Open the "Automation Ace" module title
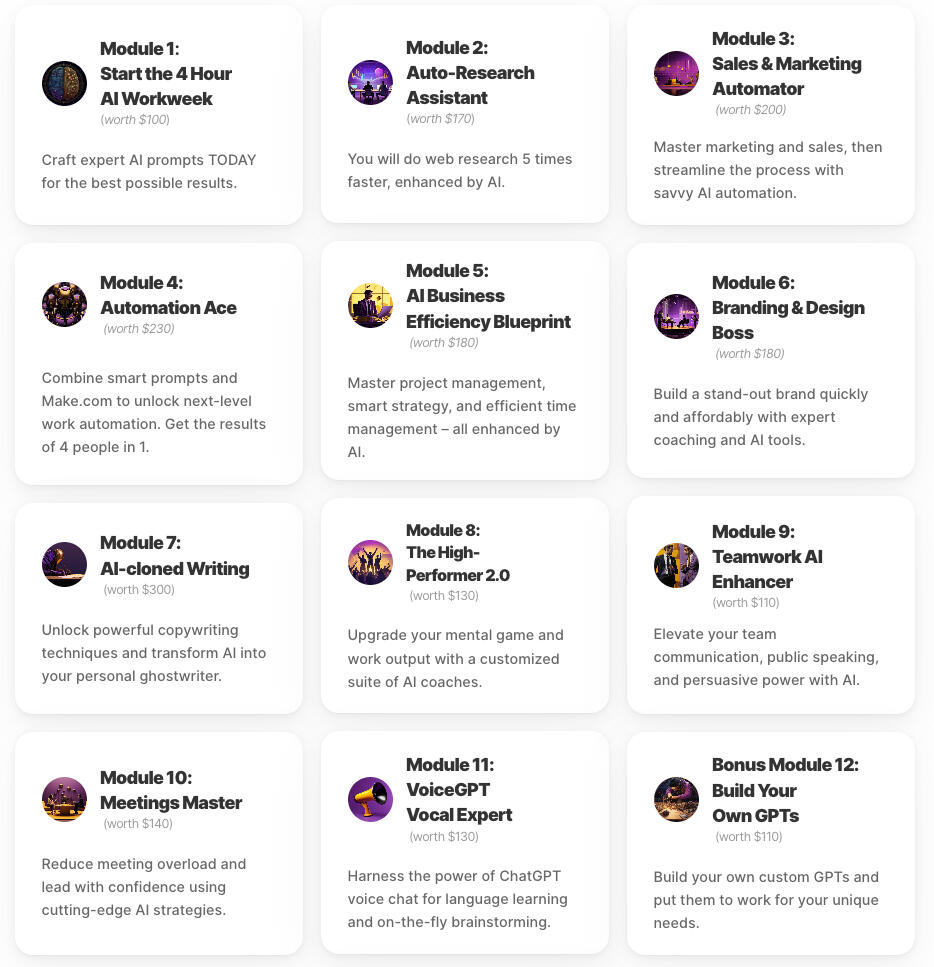 coord(168,308)
